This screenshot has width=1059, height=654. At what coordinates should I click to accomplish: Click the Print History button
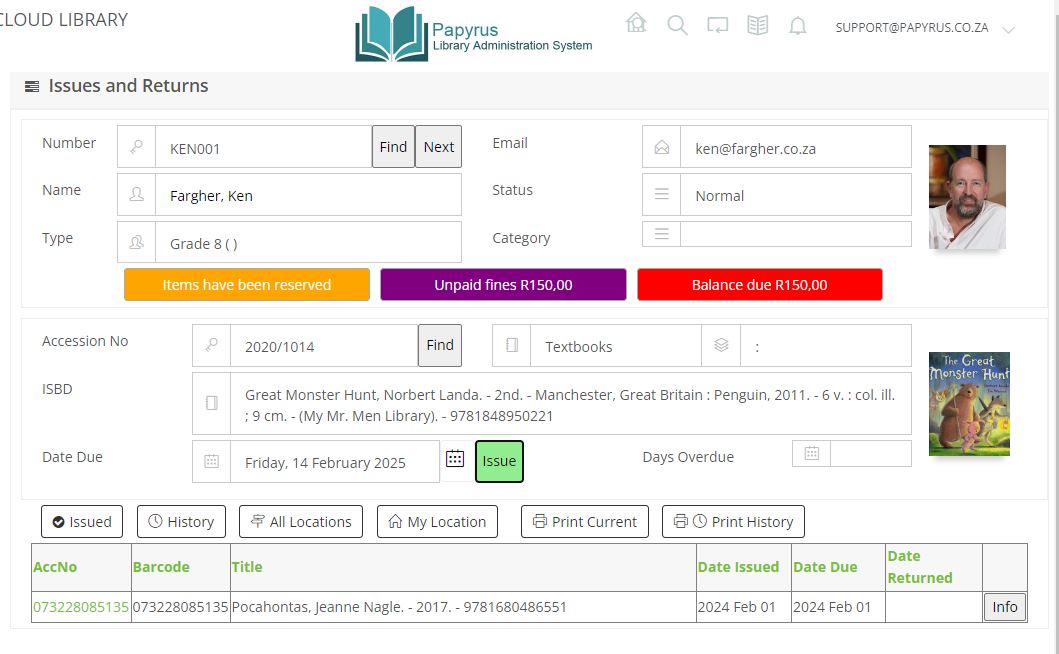point(733,522)
